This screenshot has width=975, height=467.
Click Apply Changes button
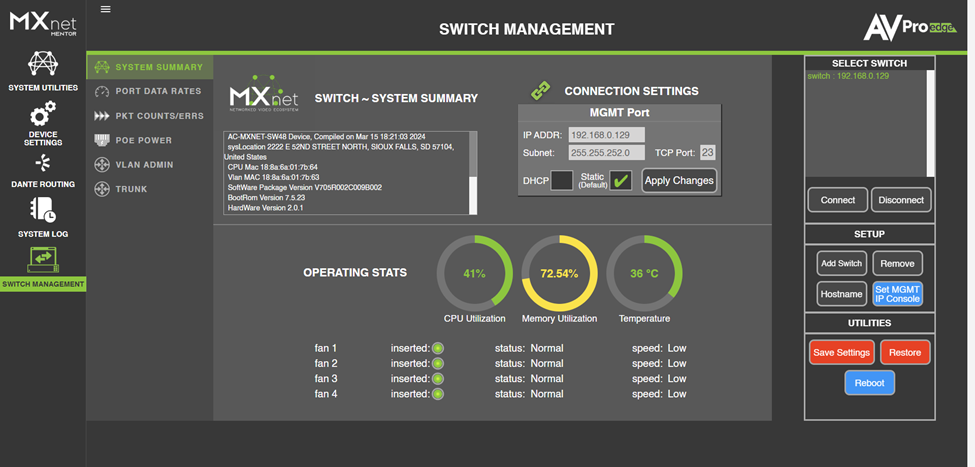(x=679, y=180)
